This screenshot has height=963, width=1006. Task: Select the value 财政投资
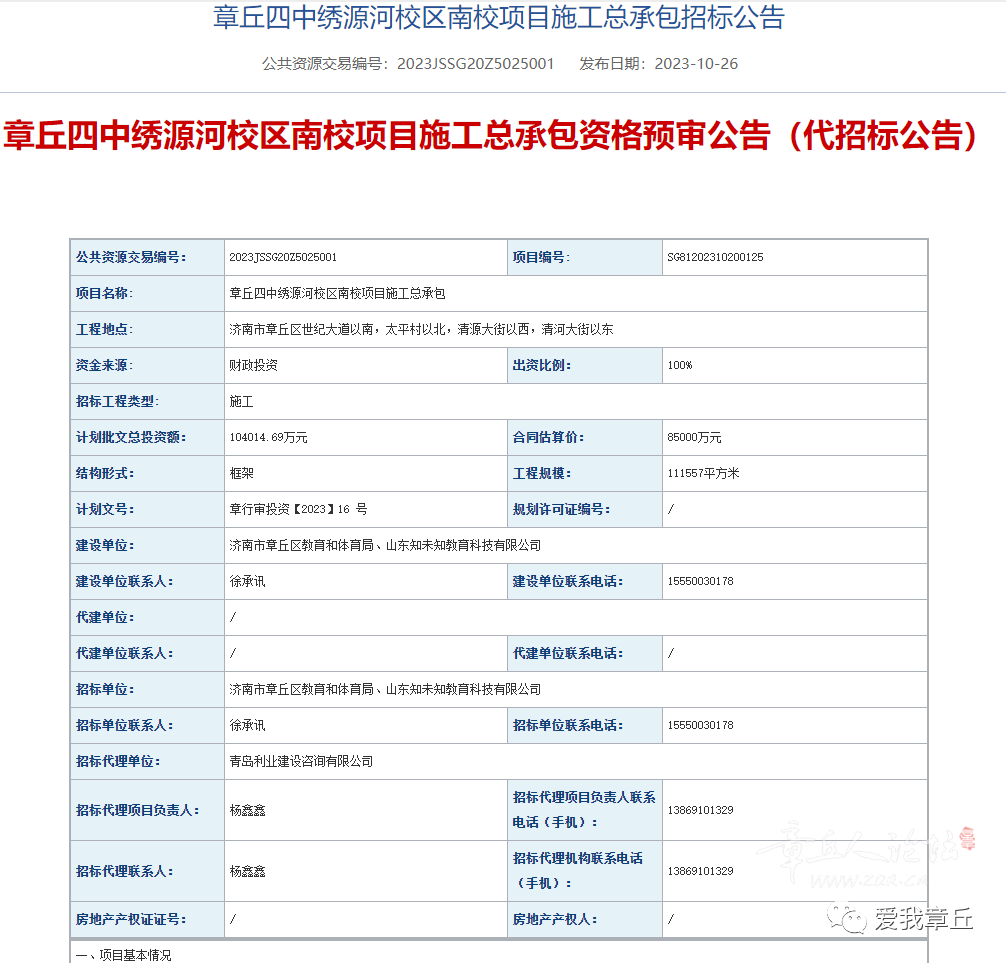(x=253, y=365)
